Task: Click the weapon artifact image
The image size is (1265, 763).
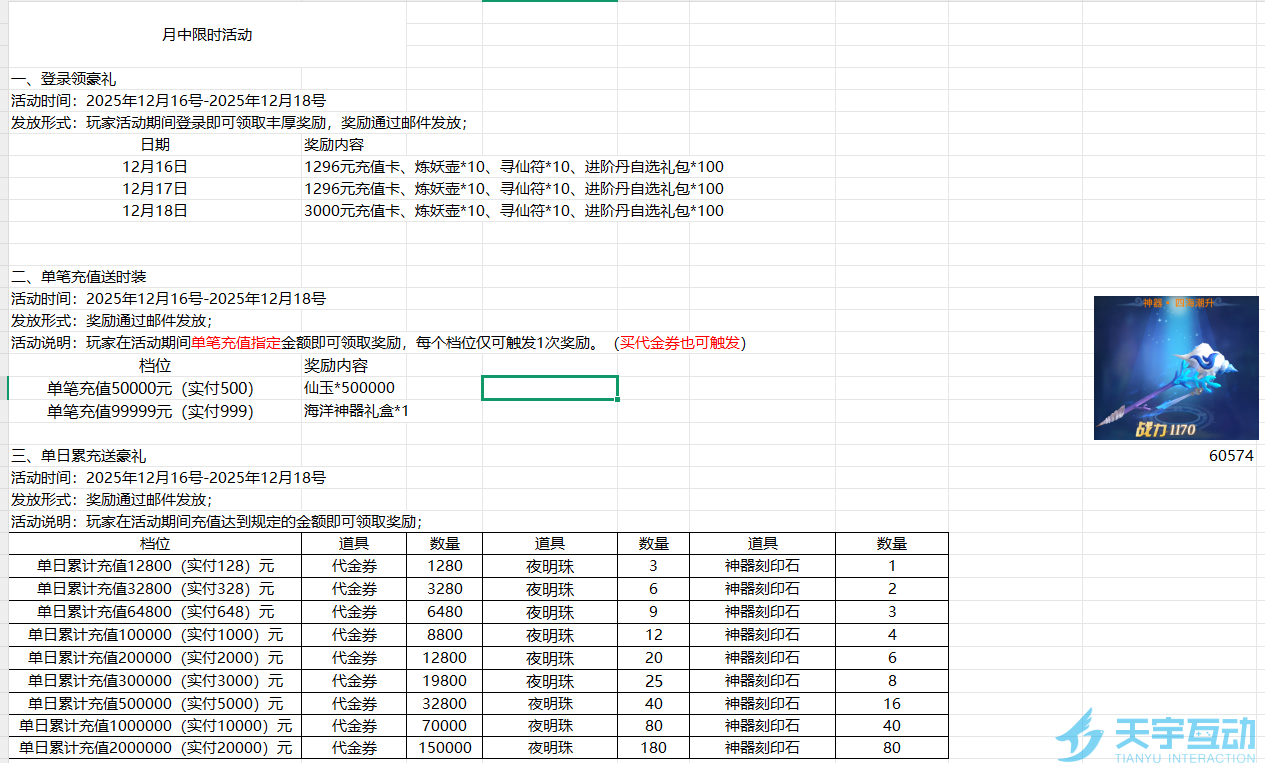Action: coord(1175,367)
